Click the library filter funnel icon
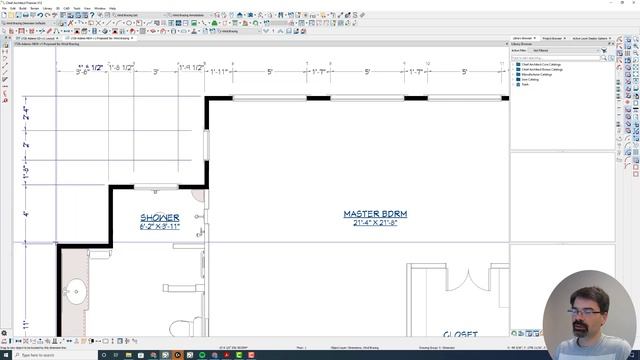The image size is (640, 360). 604,51
